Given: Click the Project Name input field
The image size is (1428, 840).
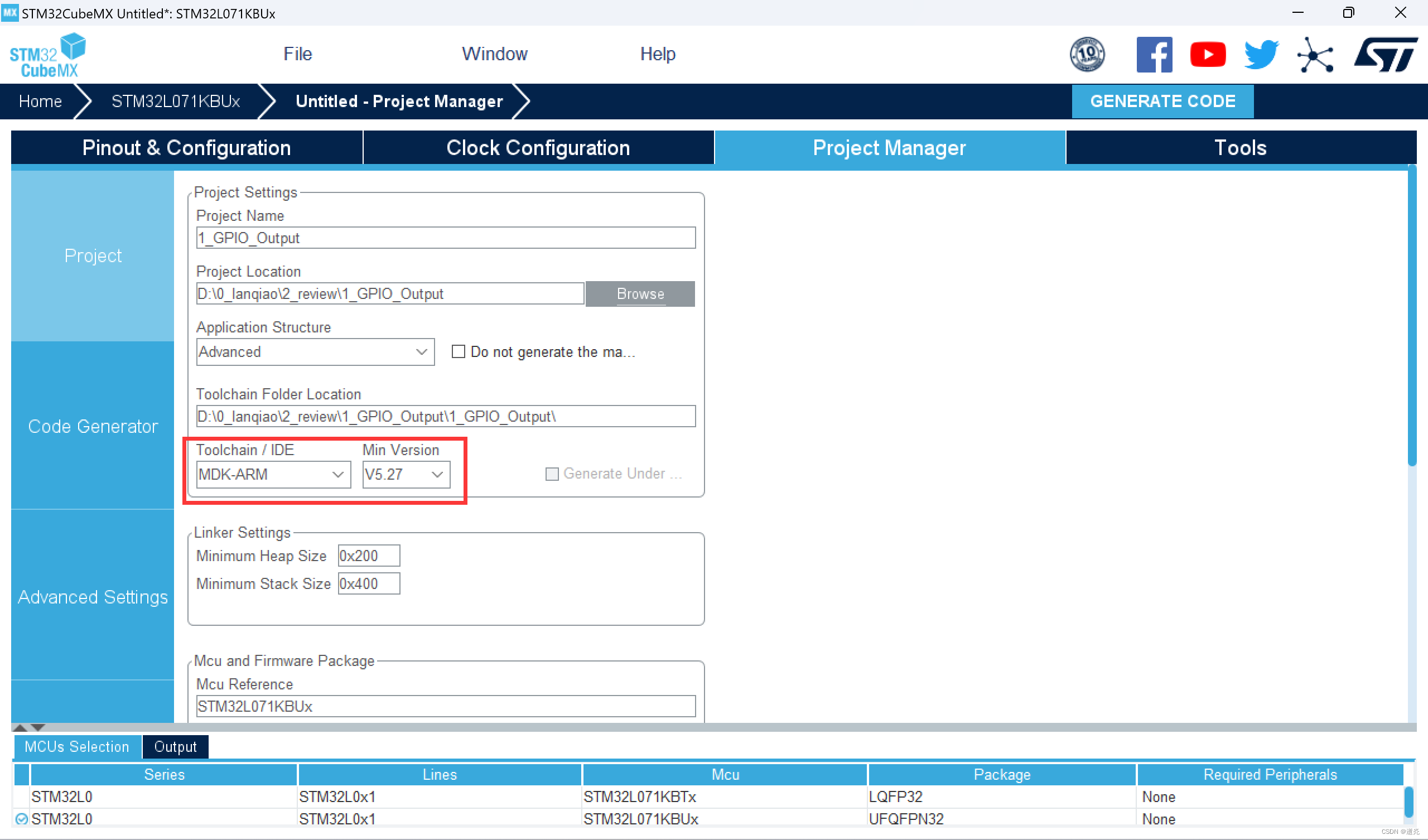Looking at the screenshot, I should (x=445, y=238).
